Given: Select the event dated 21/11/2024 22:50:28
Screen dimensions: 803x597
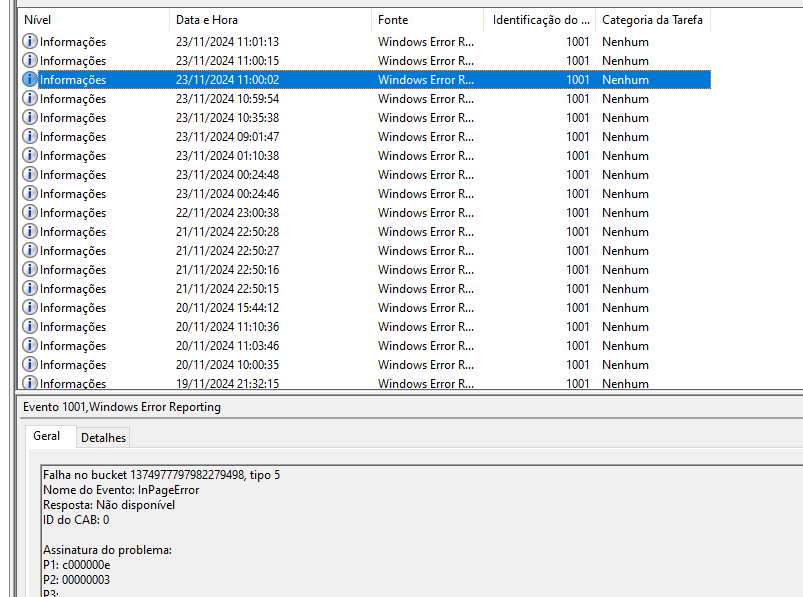Looking at the screenshot, I should (227, 232).
